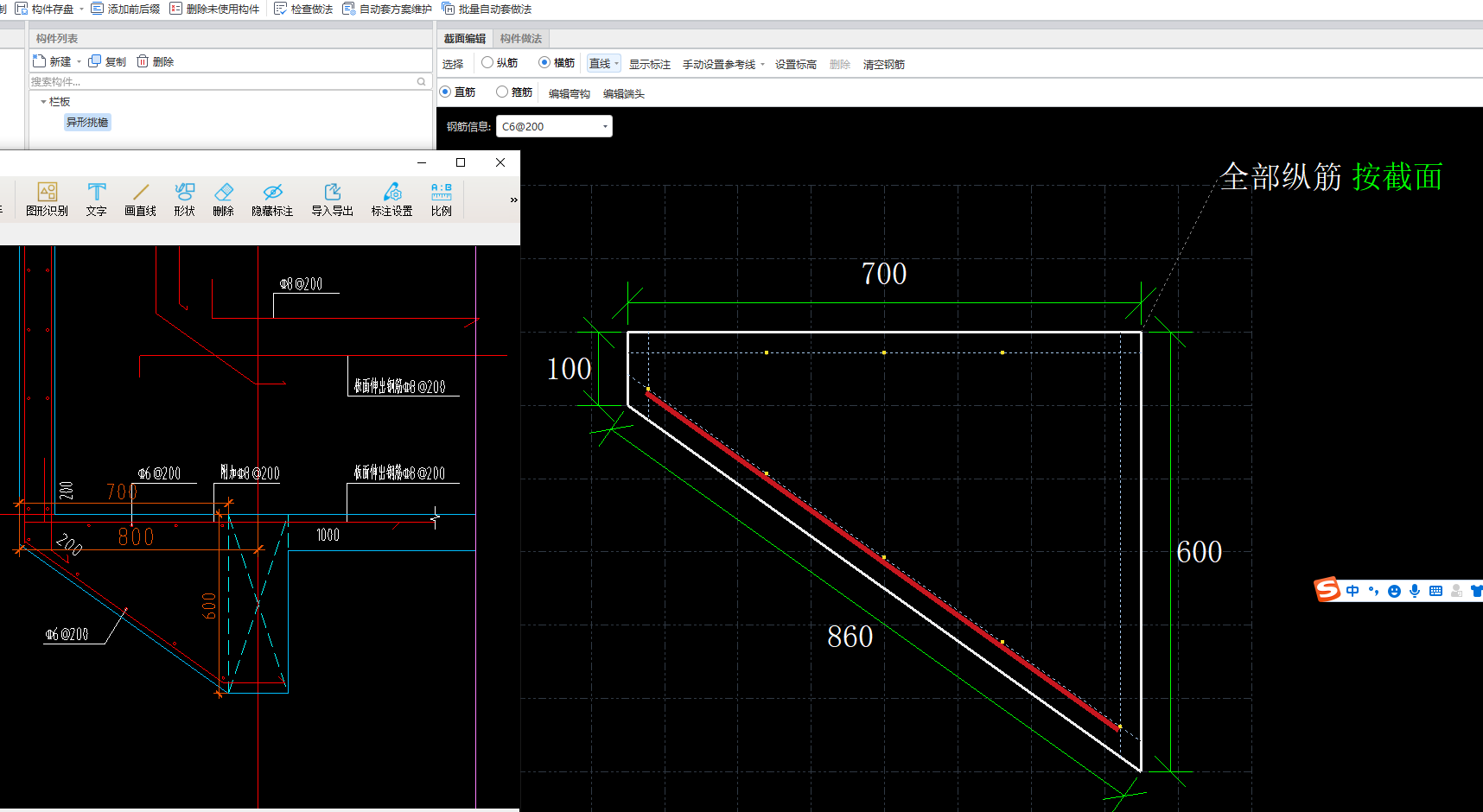Switch to the 构件做法 tab
This screenshot has width=1483, height=812.
click(521, 39)
